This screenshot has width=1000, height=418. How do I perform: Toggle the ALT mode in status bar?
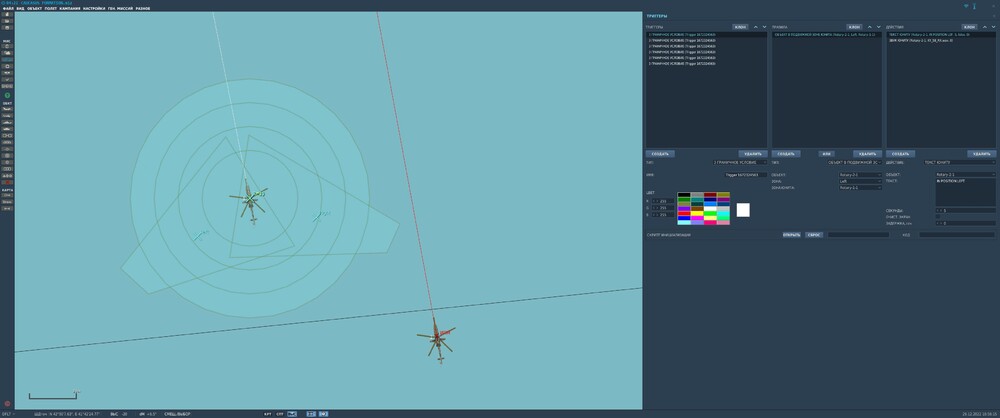[292, 414]
